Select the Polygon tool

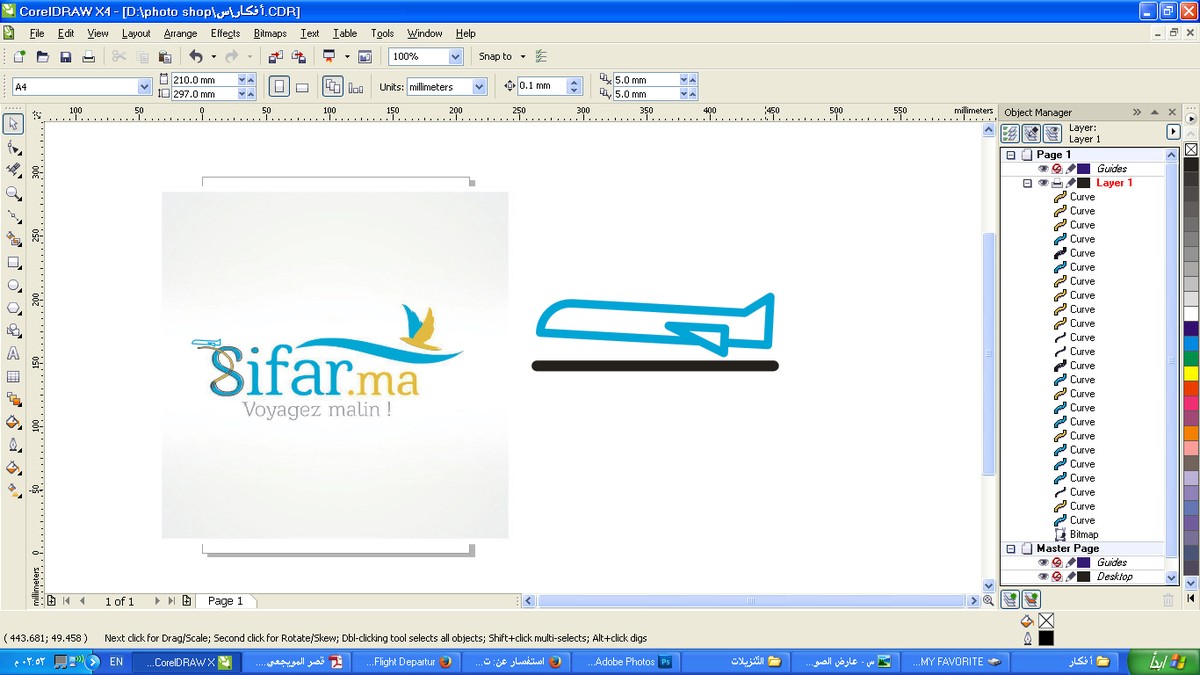coord(14,308)
